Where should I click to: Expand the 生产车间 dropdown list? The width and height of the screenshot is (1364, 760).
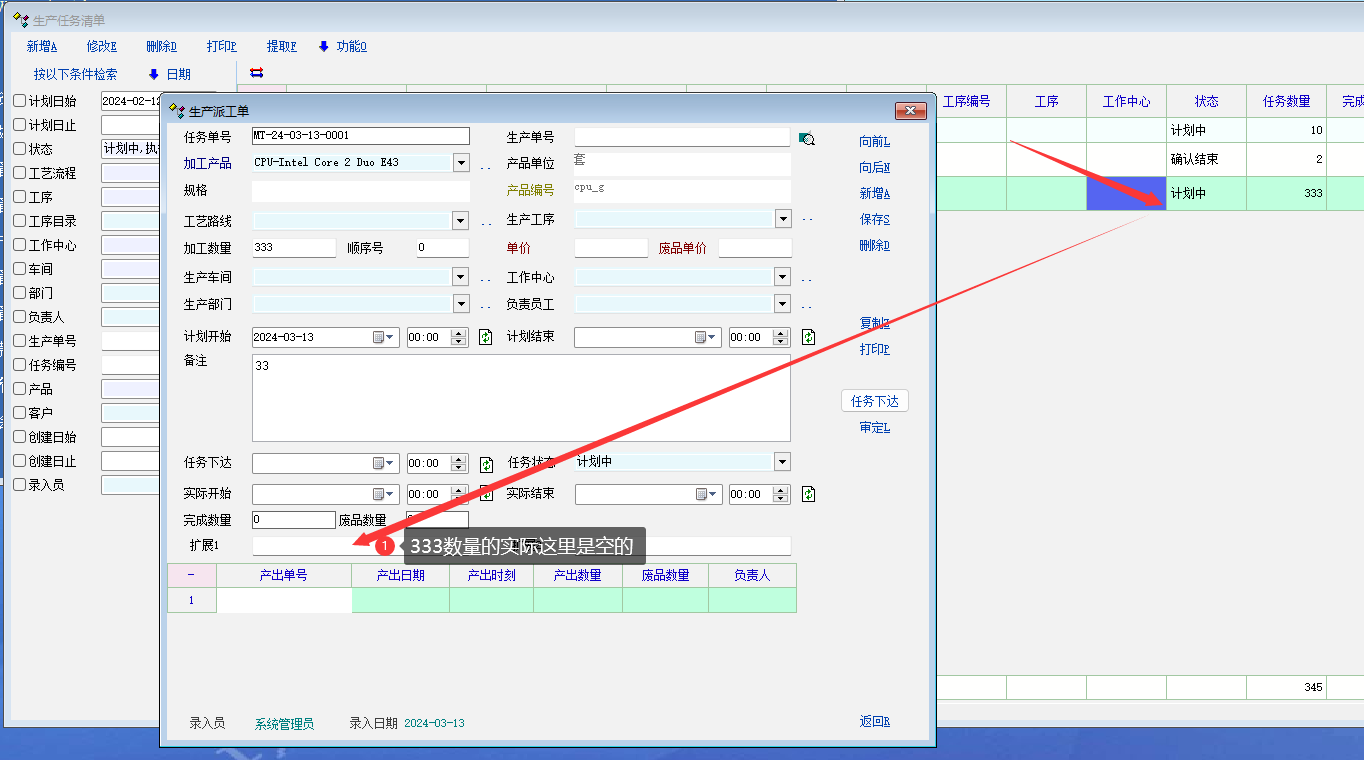461,277
